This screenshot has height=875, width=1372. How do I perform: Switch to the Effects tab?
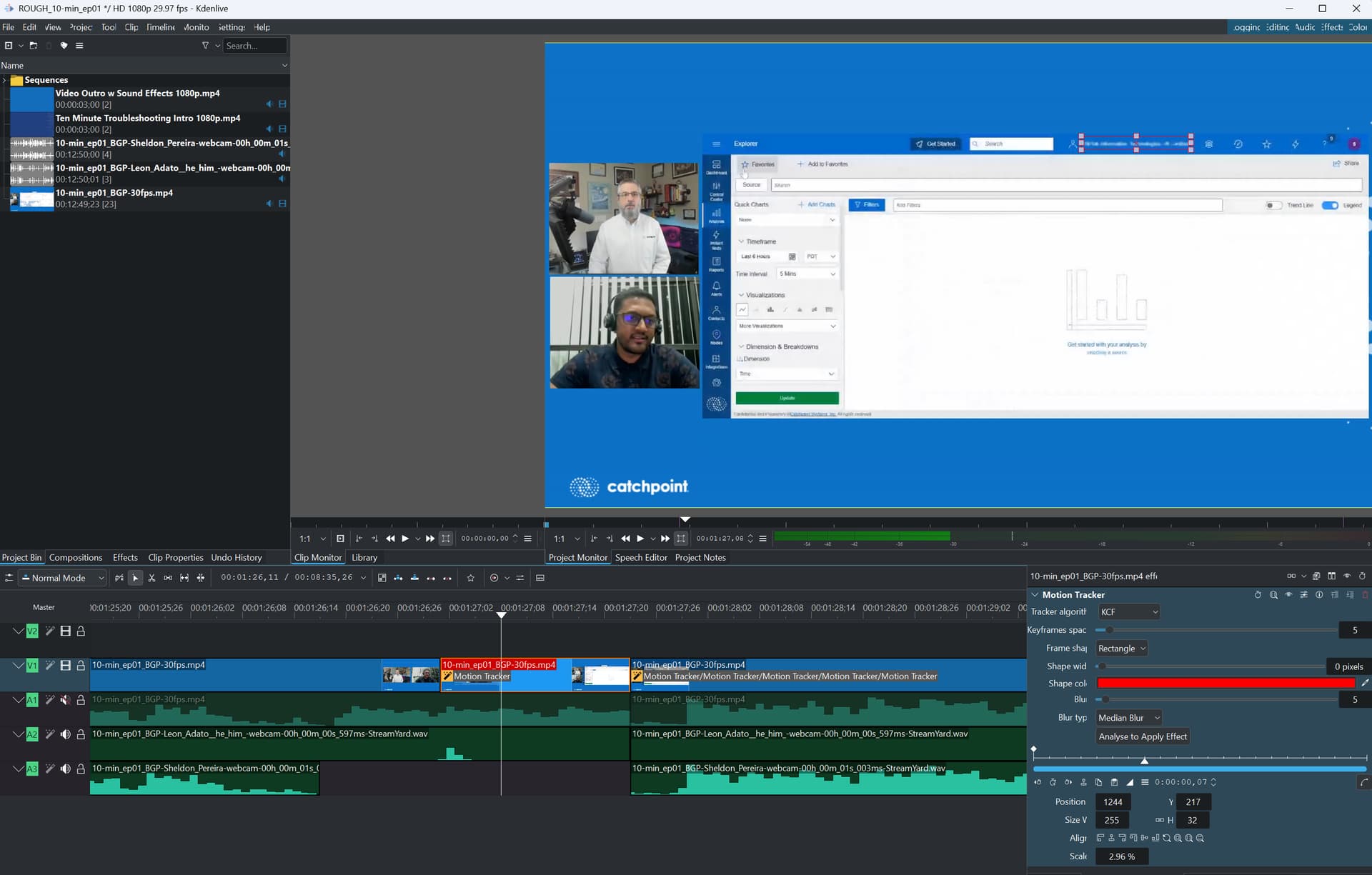coord(125,558)
